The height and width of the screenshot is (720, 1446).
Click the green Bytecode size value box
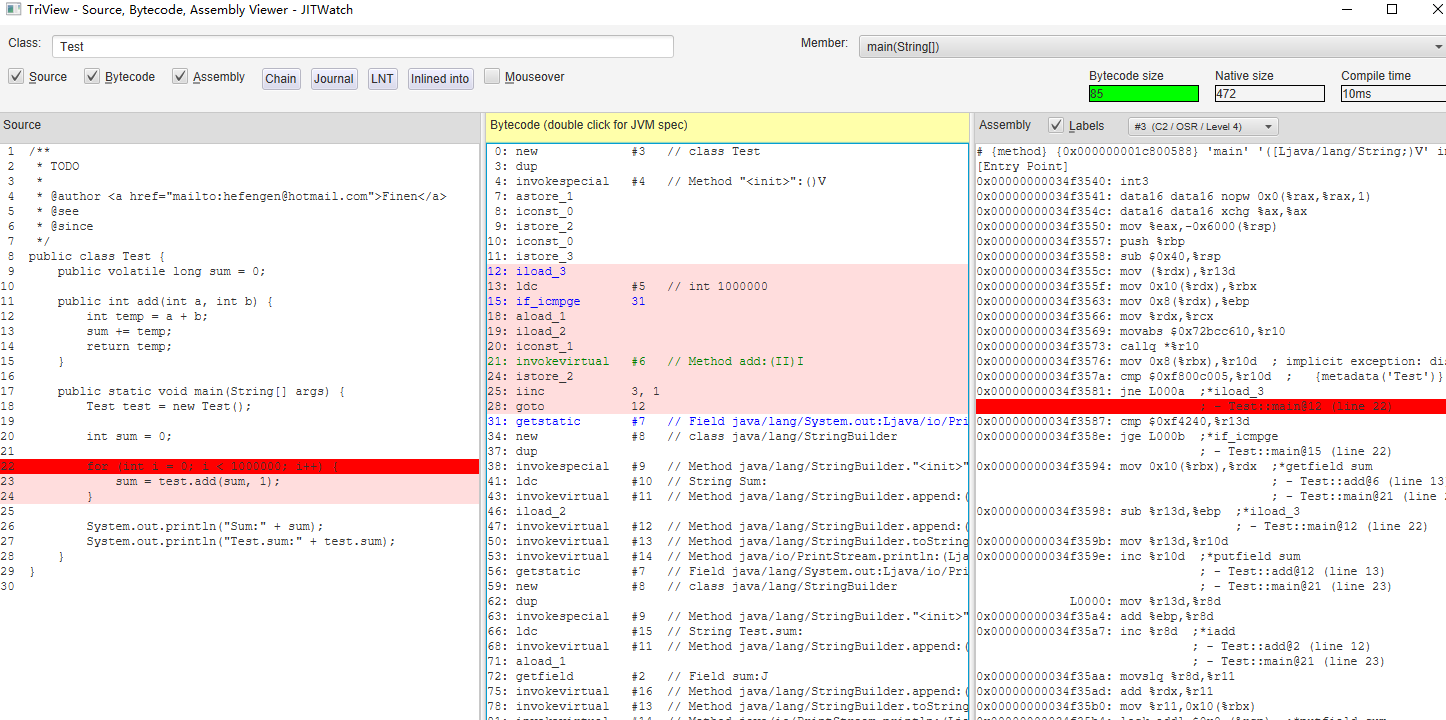tap(1144, 93)
